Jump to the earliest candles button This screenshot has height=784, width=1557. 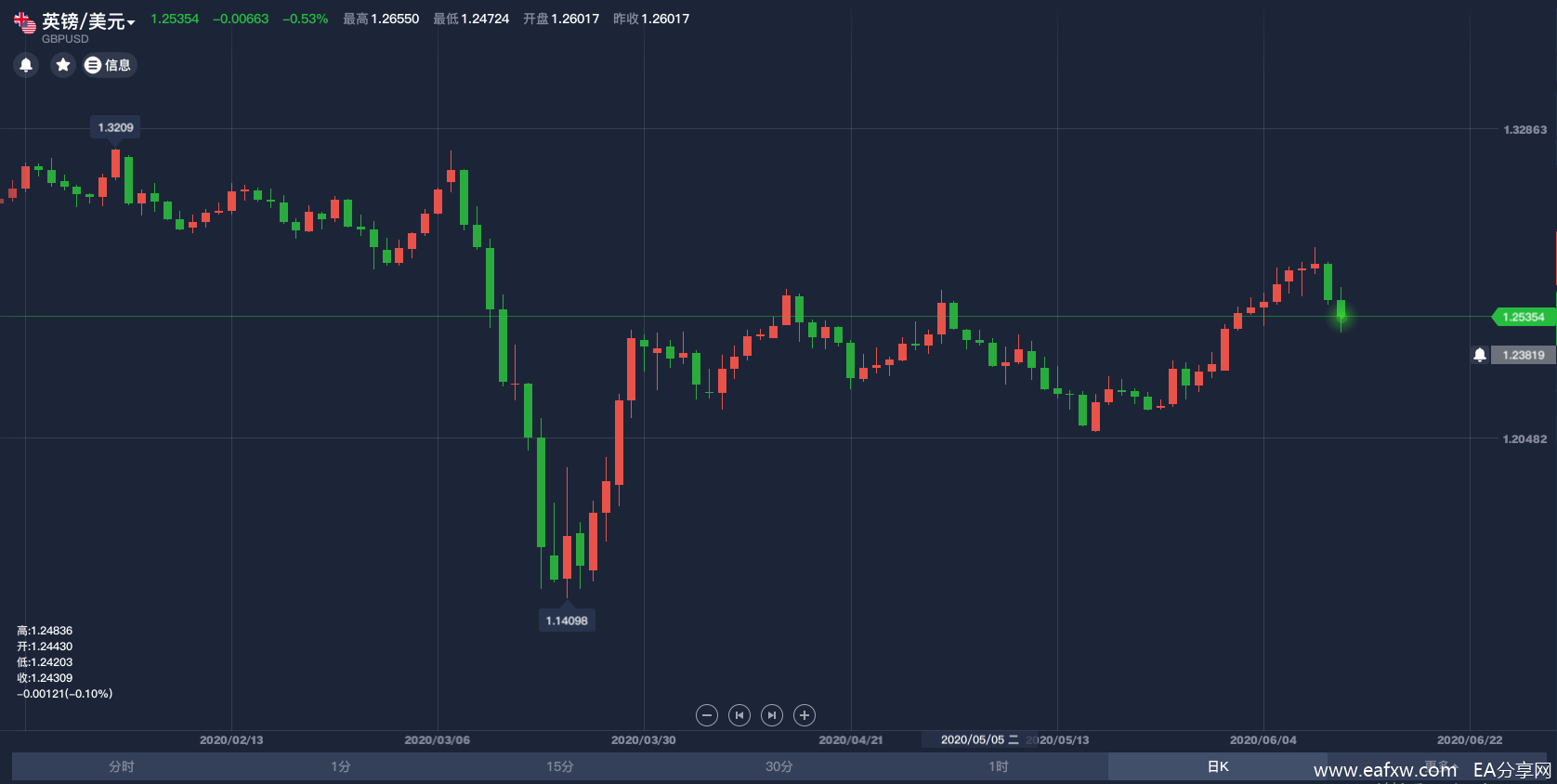(x=739, y=715)
